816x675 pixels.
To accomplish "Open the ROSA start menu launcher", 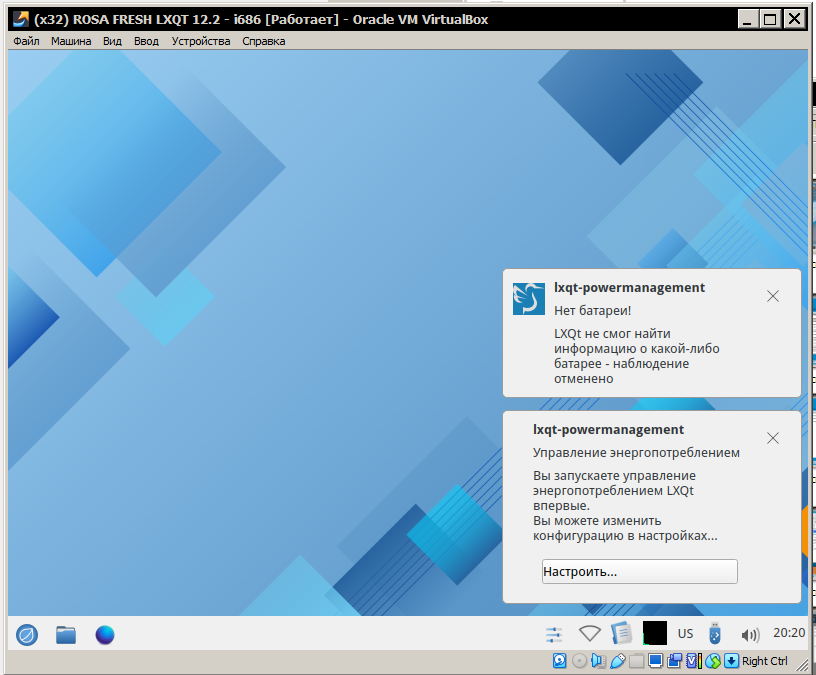I will click(x=27, y=634).
